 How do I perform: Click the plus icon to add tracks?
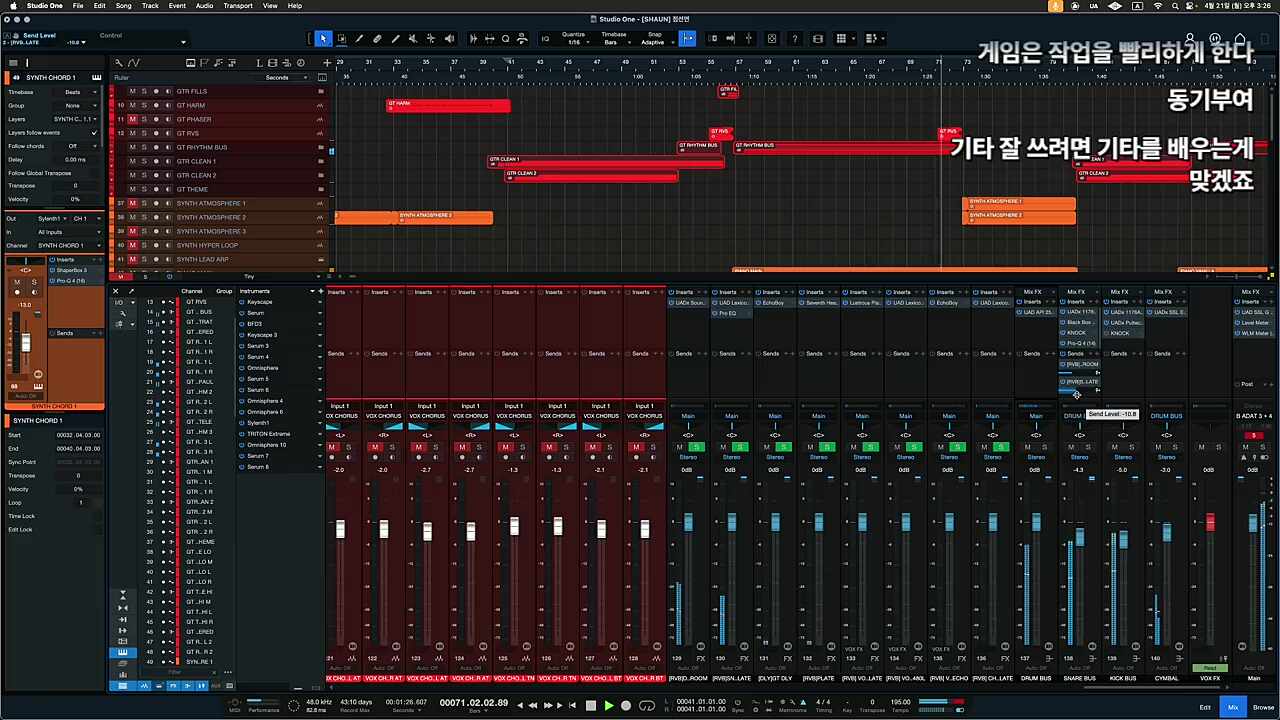click(x=326, y=63)
